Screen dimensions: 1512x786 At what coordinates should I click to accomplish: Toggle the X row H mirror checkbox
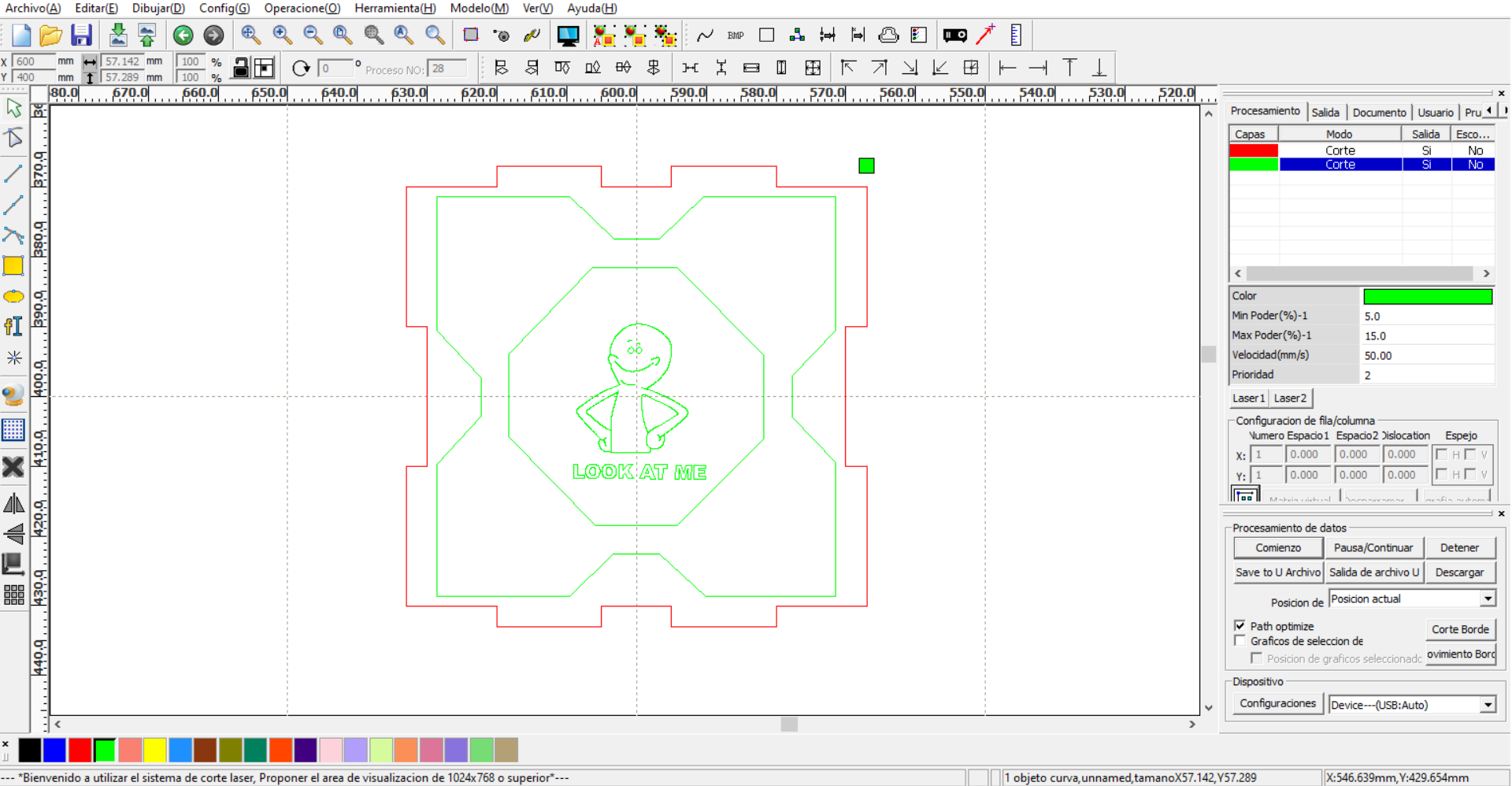pyautogui.click(x=1441, y=454)
